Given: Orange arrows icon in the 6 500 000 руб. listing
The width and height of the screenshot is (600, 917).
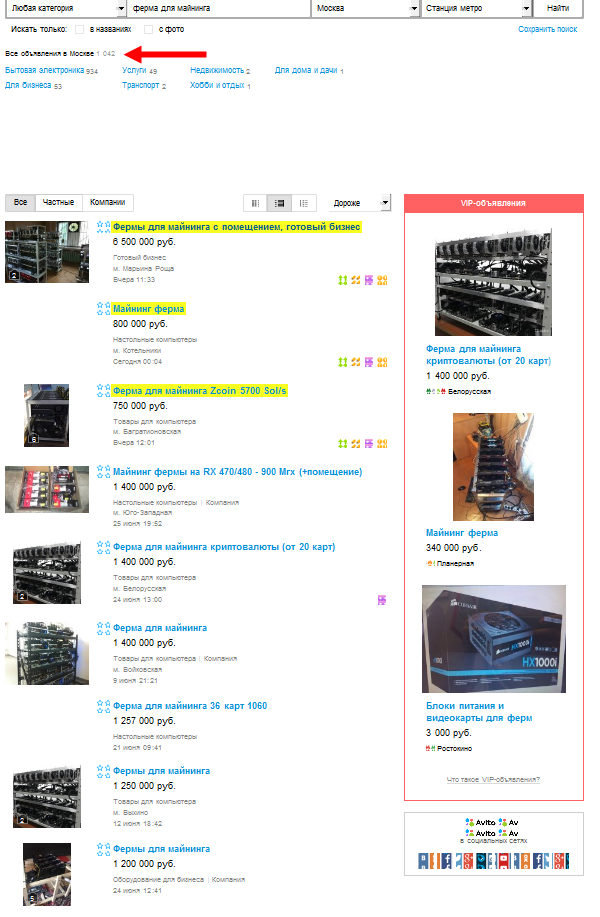Looking at the screenshot, I should tap(356, 280).
